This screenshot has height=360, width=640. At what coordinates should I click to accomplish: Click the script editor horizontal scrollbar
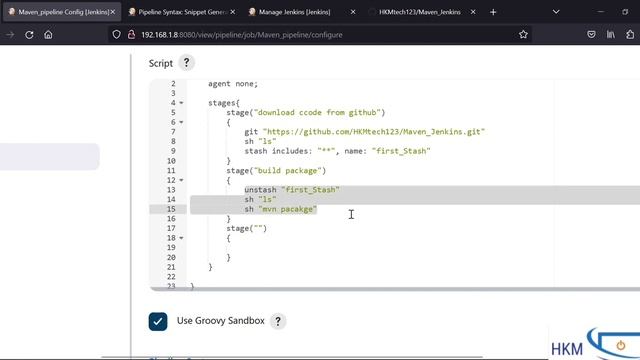click(395, 289)
